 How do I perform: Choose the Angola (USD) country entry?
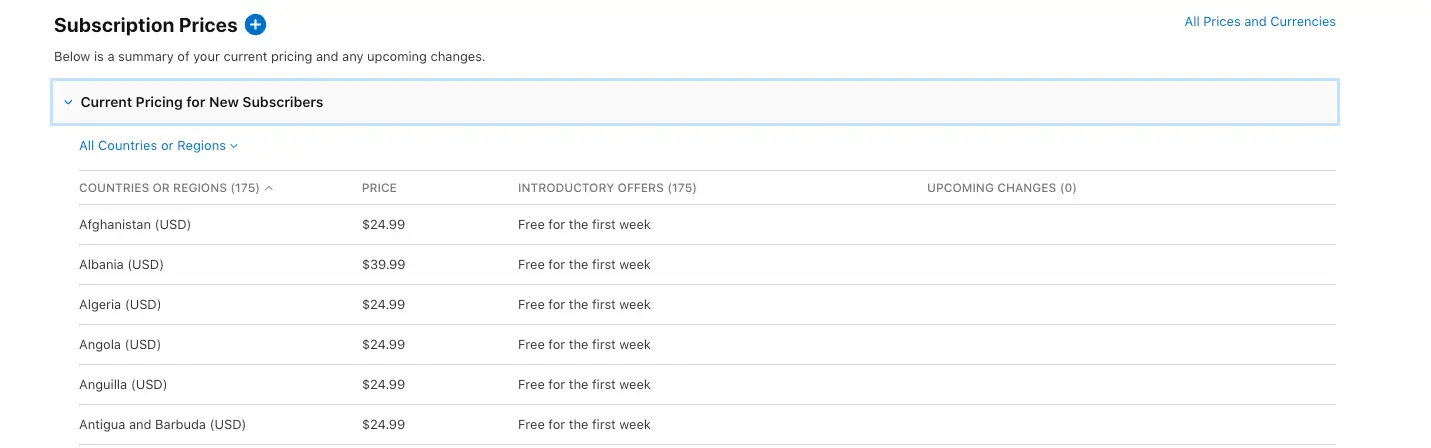pyautogui.click(x=120, y=345)
